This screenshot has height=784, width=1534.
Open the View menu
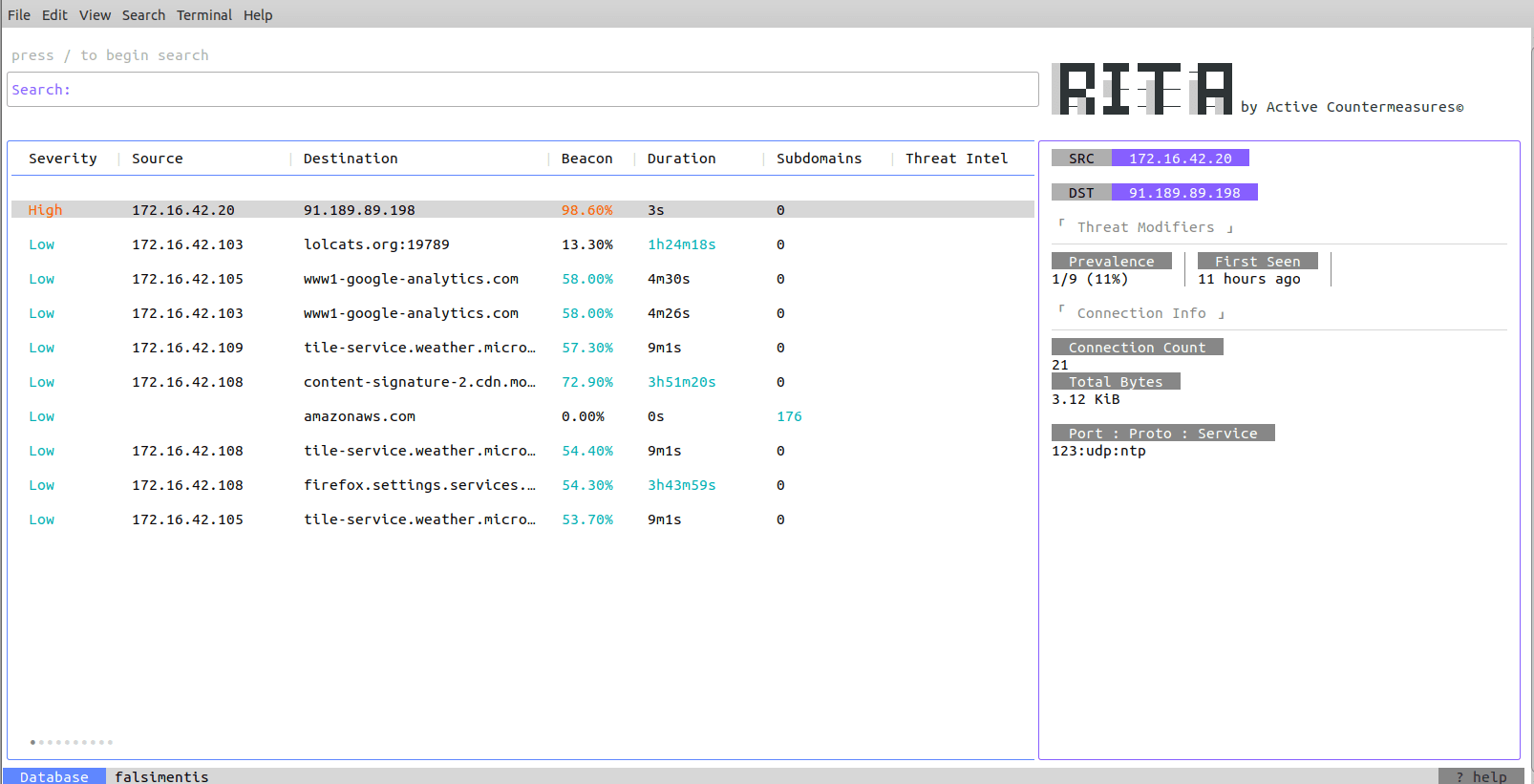click(x=95, y=15)
